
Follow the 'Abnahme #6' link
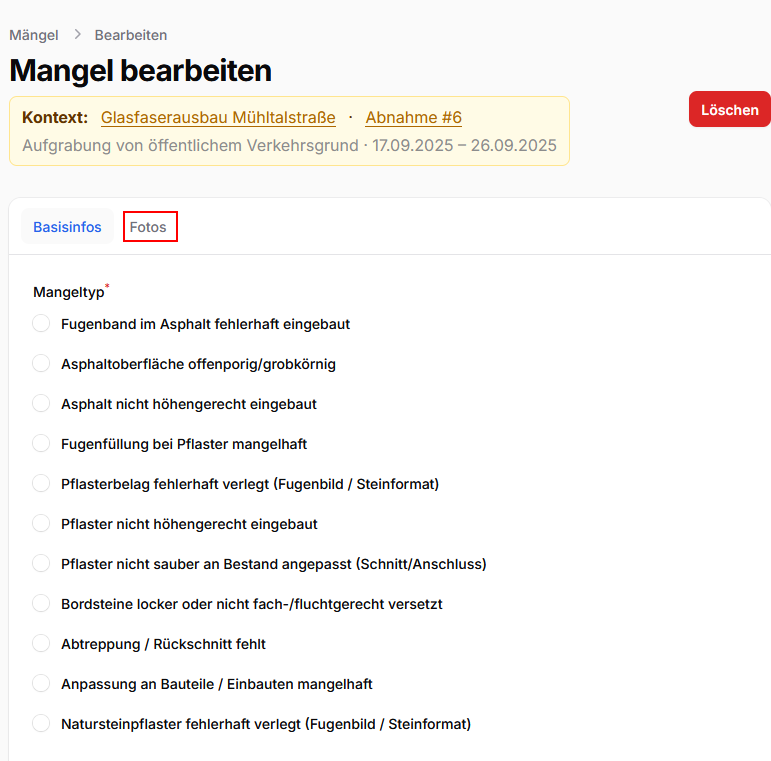point(413,118)
